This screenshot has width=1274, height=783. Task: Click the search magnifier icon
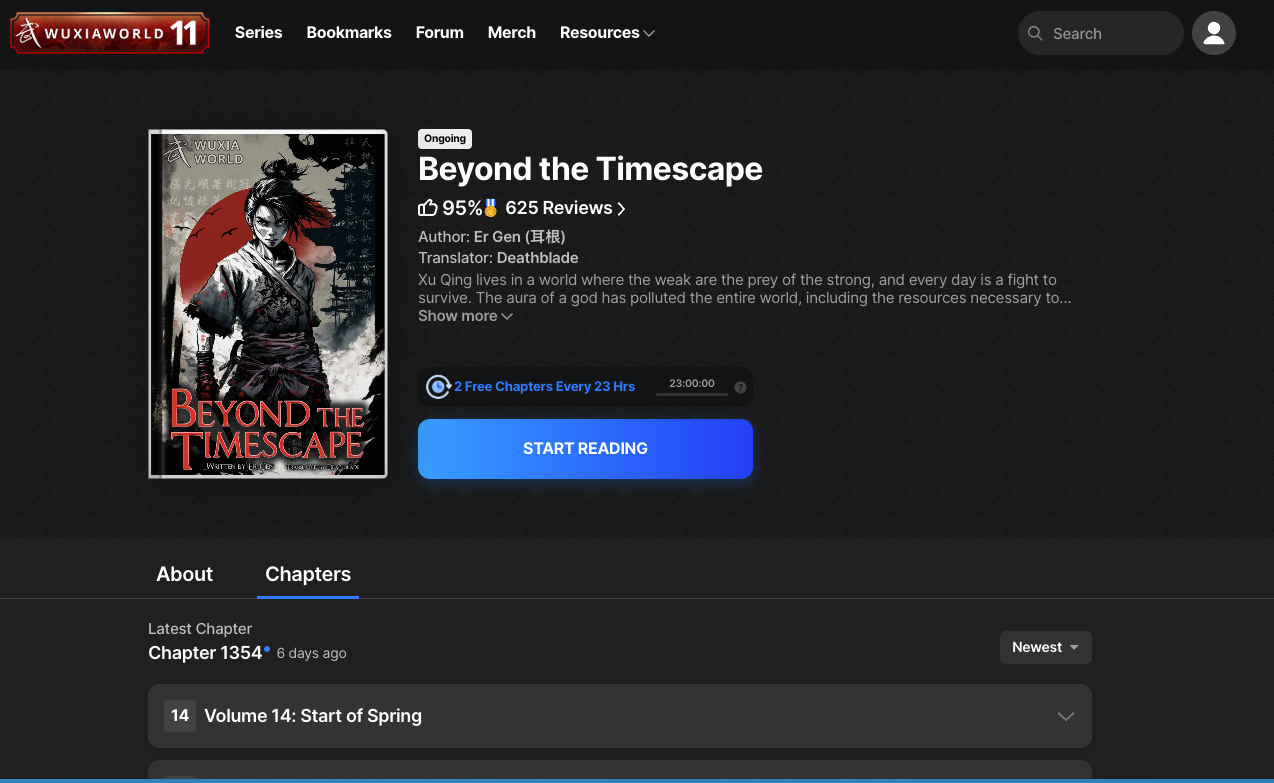point(1035,33)
